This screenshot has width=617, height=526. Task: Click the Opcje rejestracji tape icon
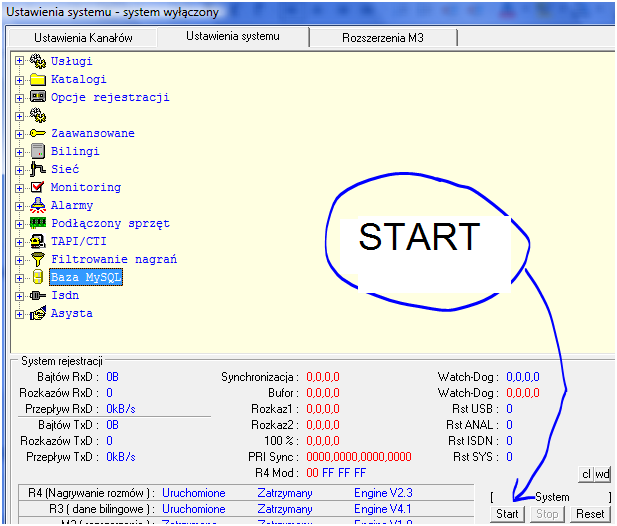click(38, 97)
